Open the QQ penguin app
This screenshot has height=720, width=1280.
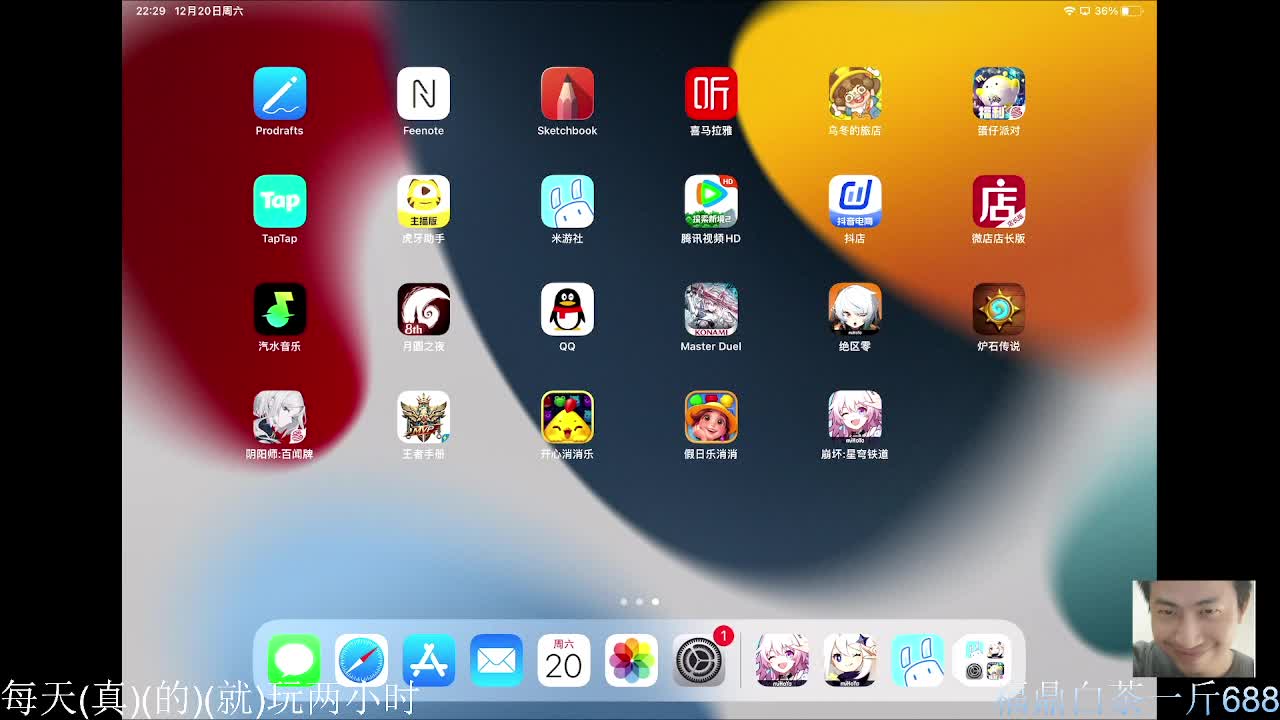click(567, 310)
